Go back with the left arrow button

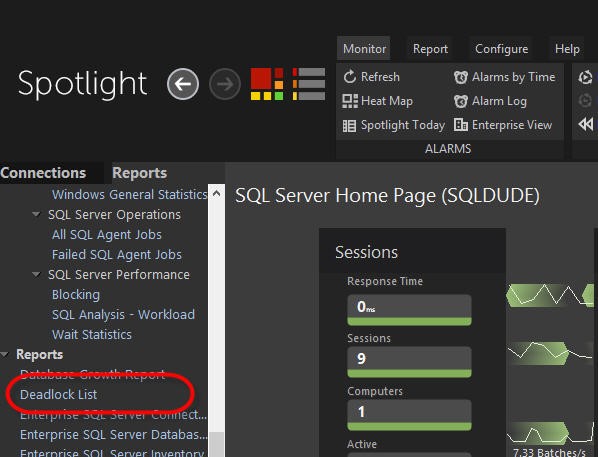(x=183, y=84)
